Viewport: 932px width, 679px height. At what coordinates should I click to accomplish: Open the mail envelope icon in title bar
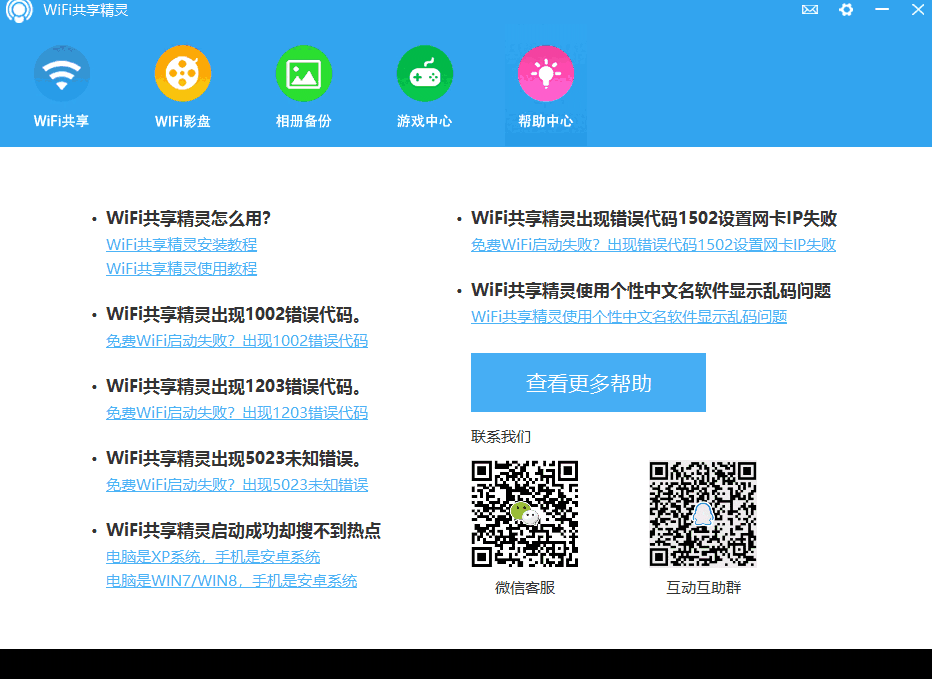point(810,10)
